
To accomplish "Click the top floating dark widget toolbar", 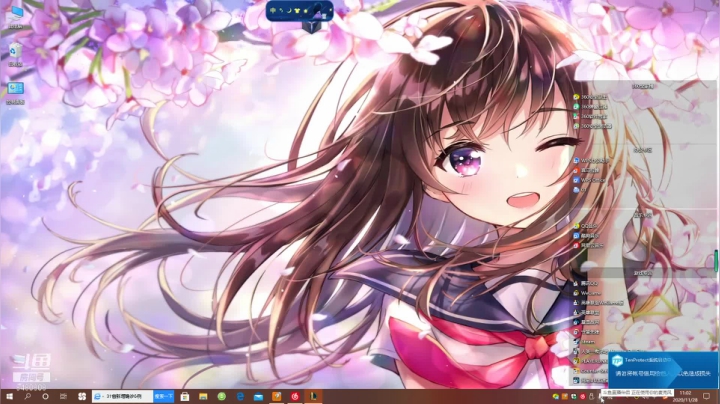I will [x=299, y=11].
